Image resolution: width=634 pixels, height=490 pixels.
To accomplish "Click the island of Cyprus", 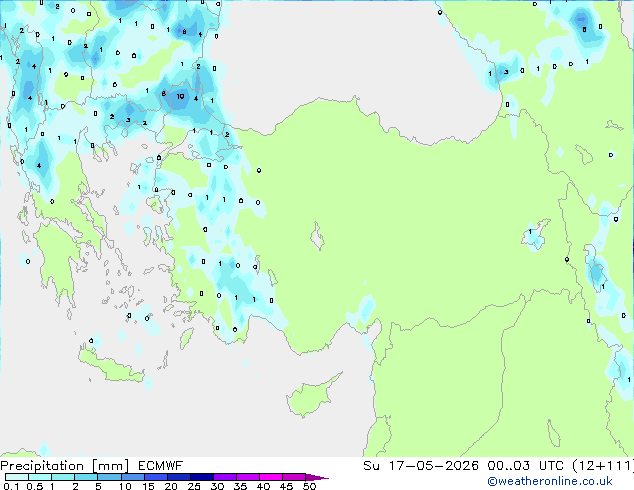I will [x=311, y=395].
